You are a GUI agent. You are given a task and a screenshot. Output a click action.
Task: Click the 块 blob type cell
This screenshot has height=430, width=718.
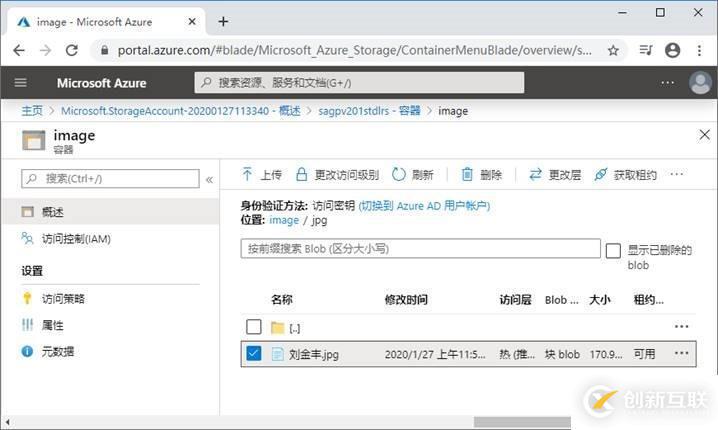click(x=562, y=354)
